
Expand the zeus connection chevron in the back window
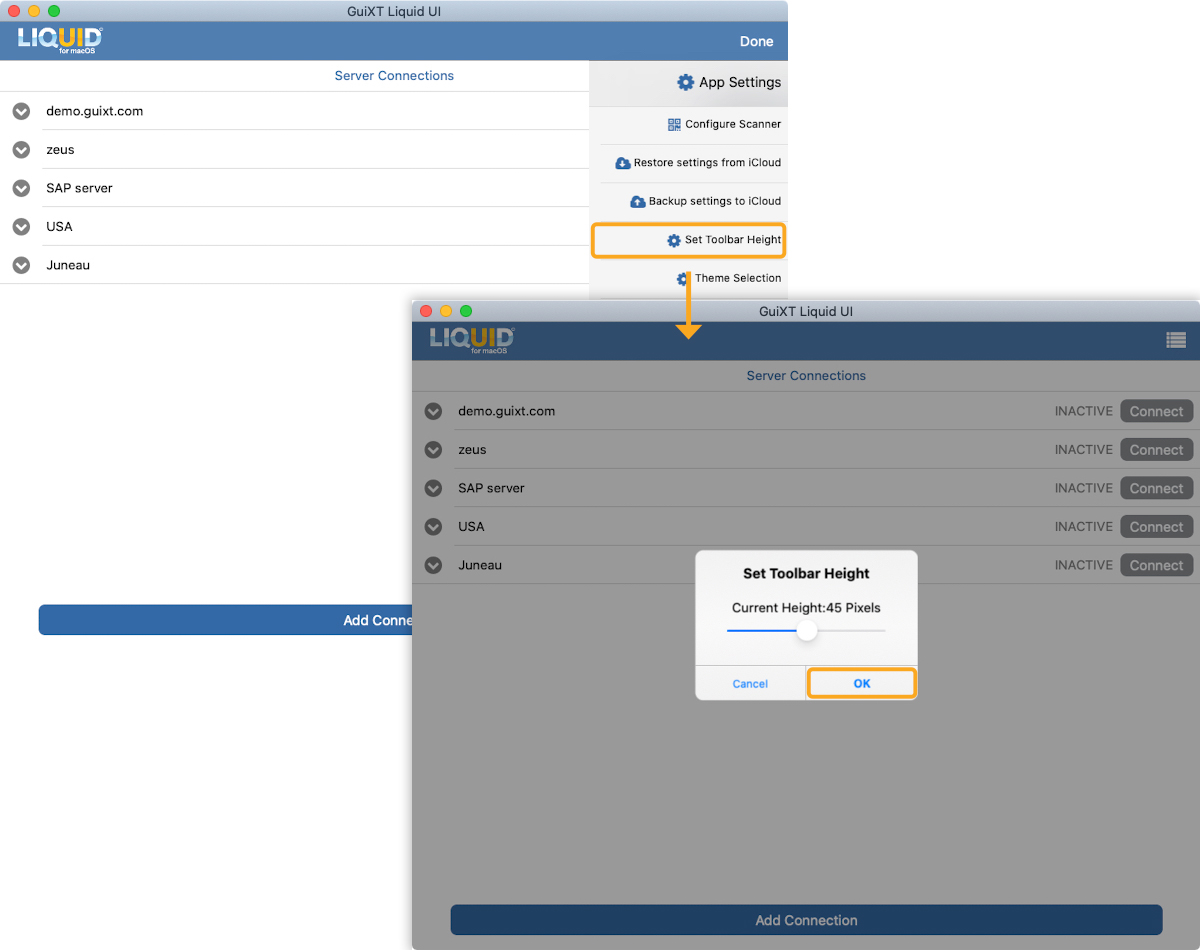(21, 150)
